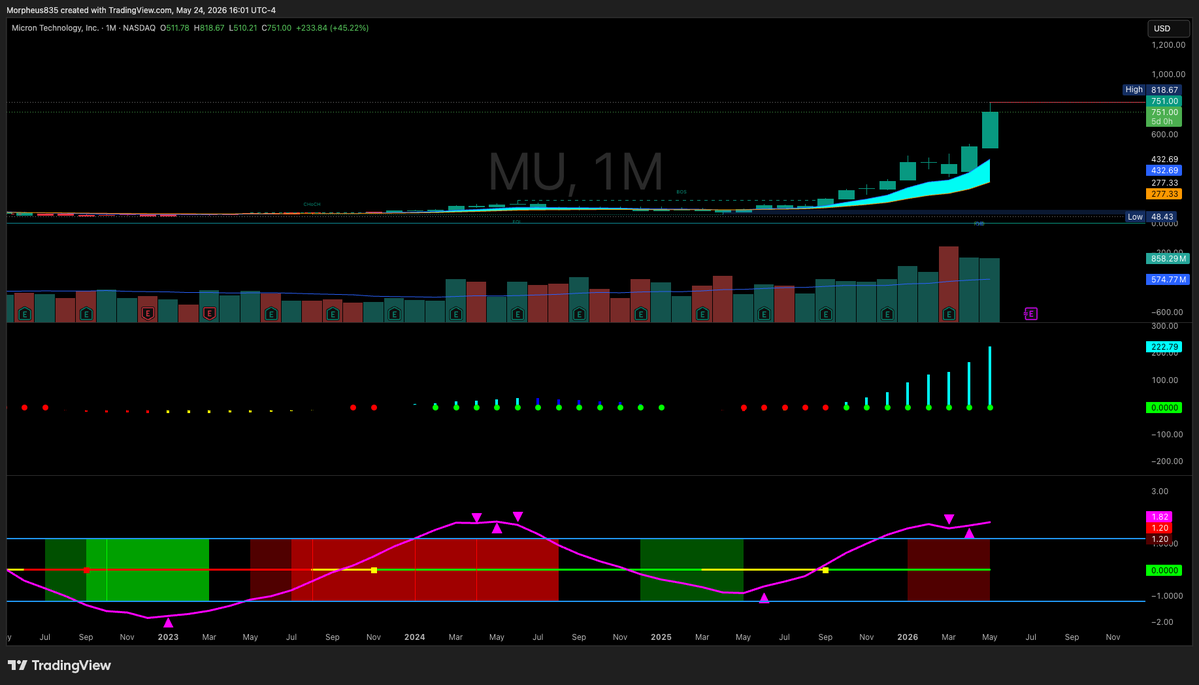Click the Jun 2023 earnings E marker
The height and width of the screenshot is (685, 1199).
point(271,313)
